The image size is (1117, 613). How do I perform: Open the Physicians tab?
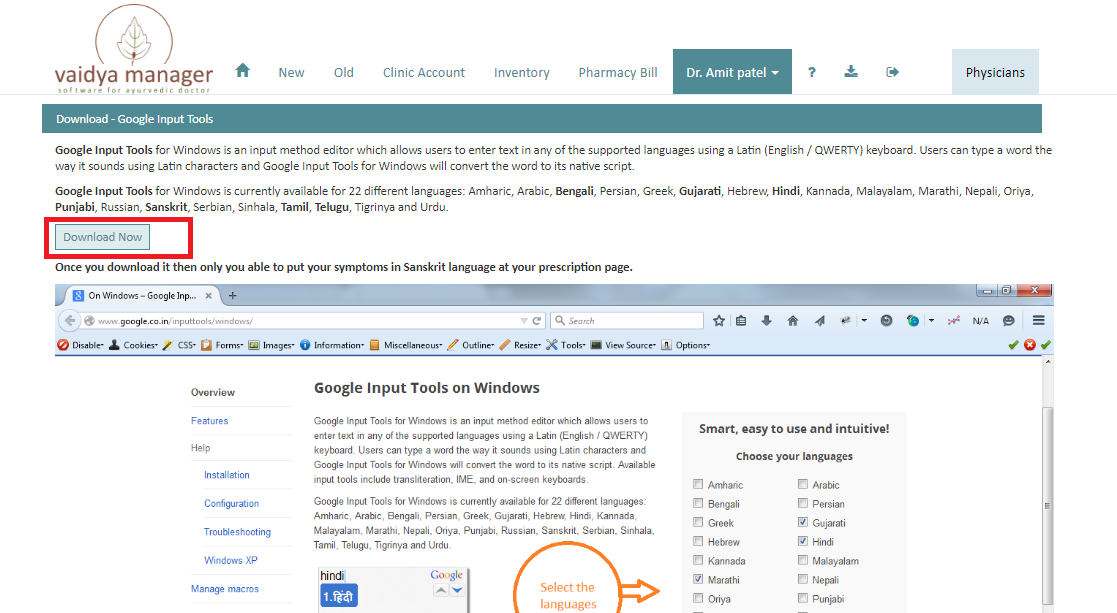click(995, 72)
